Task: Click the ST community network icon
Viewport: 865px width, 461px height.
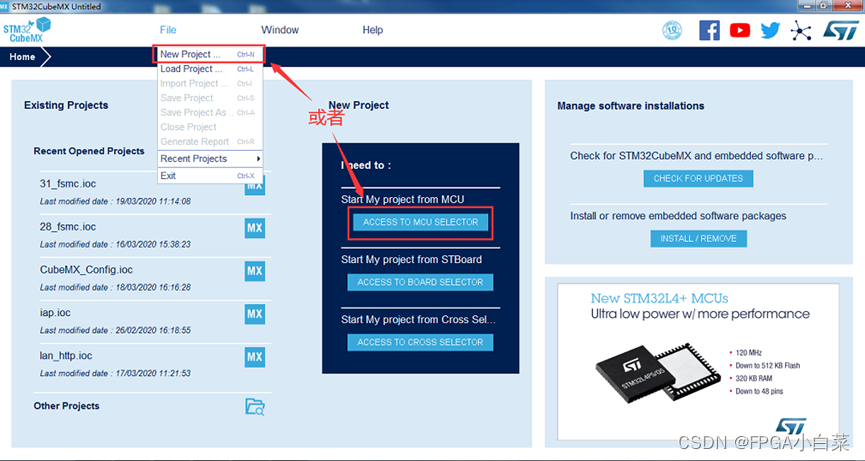Action: [x=800, y=30]
